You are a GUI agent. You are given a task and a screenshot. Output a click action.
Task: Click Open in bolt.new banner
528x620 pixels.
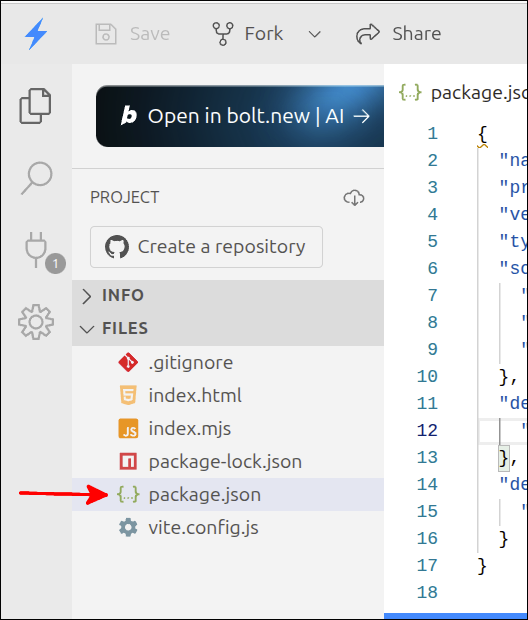(240, 116)
